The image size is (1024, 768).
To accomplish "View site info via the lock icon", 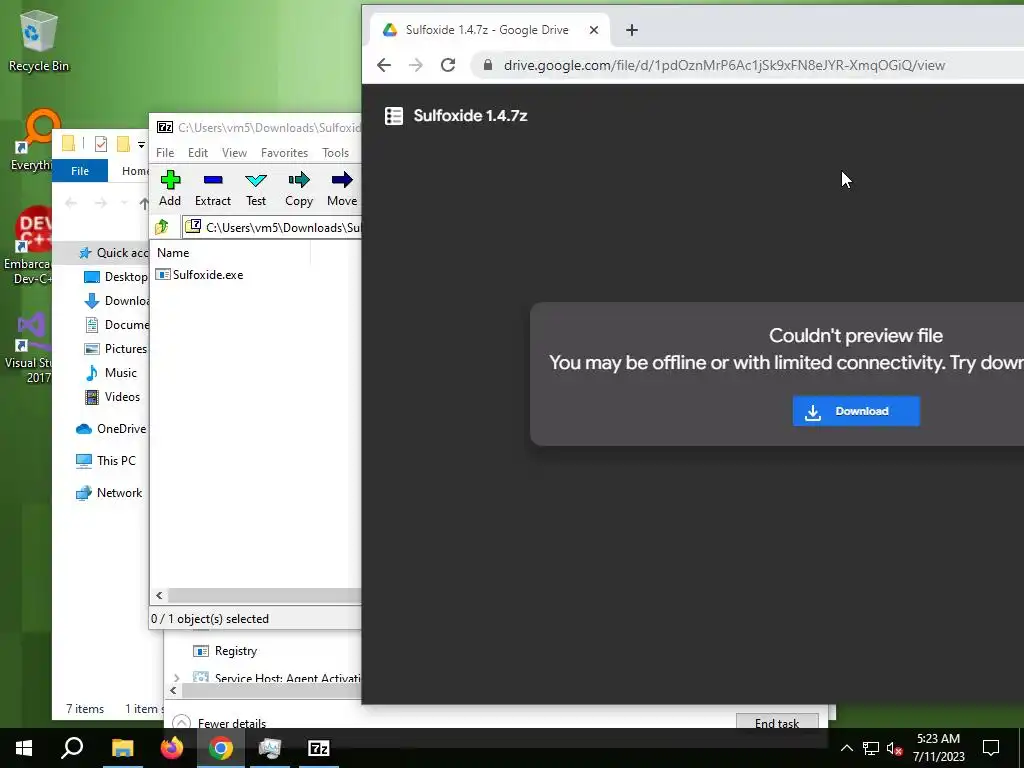I will pyautogui.click(x=487, y=65).
